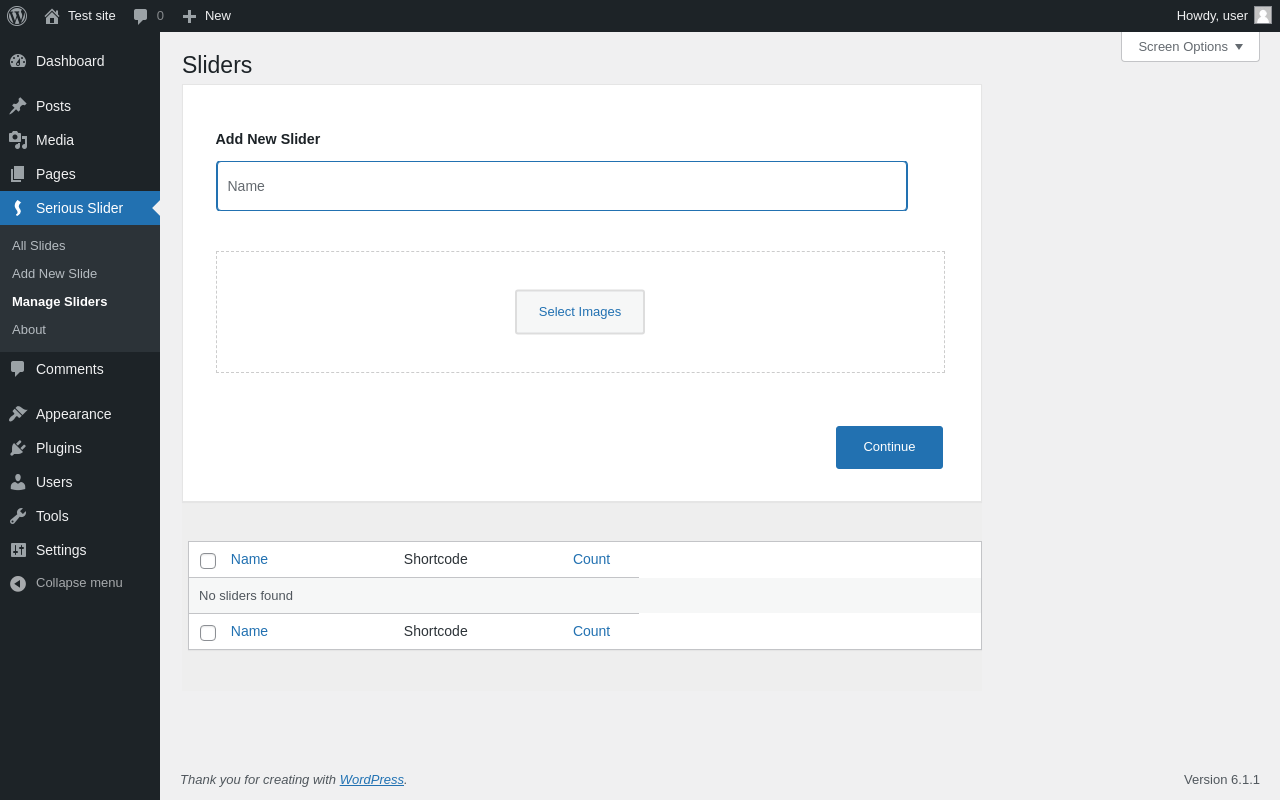This screenshot has height=800, width=1280.
Task: Open the WordPress link in footer
Action: click(x=372, y=779)
